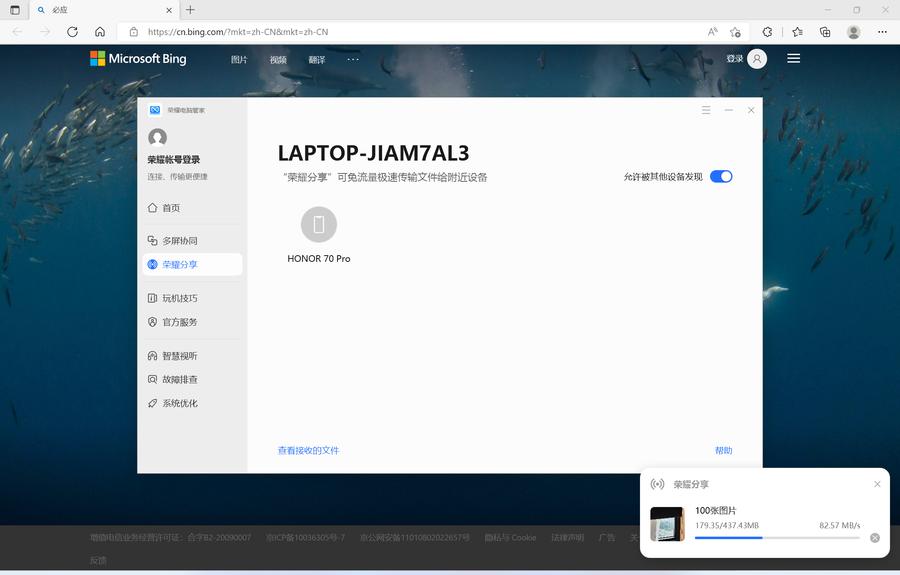Click the 反馈 feedback footer link

click(98, 560)
